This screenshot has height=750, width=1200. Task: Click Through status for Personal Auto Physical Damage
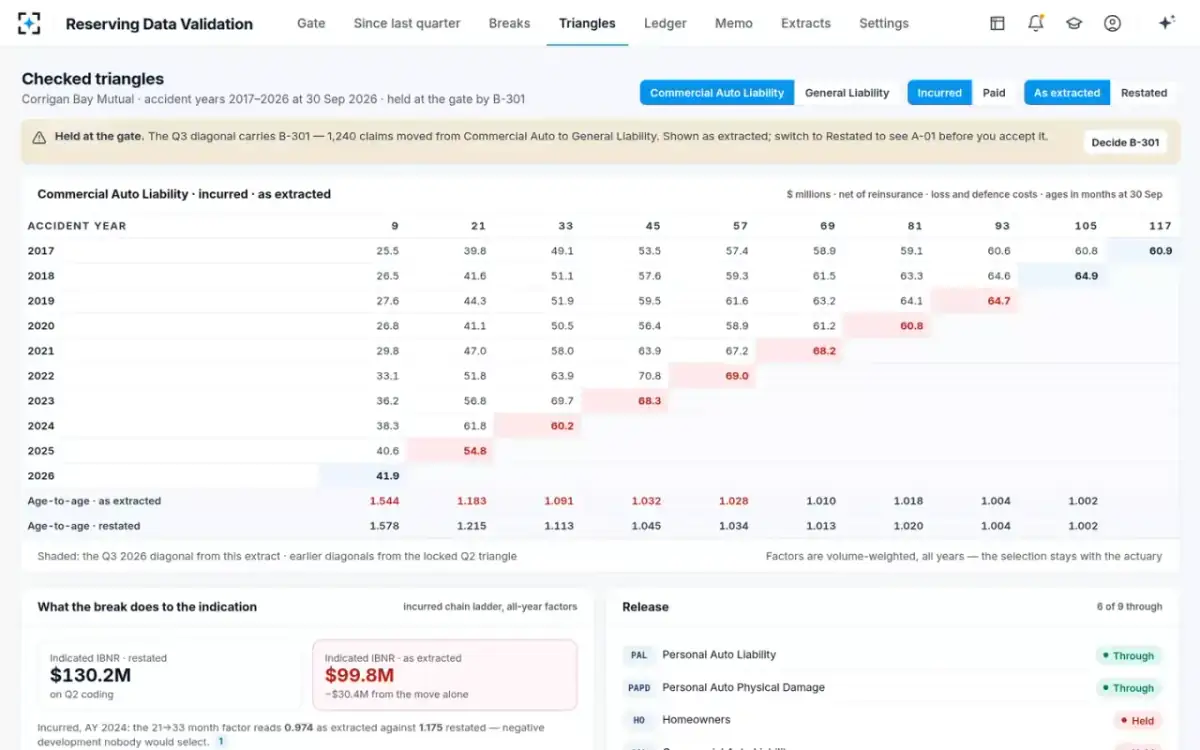(1128, 688)
